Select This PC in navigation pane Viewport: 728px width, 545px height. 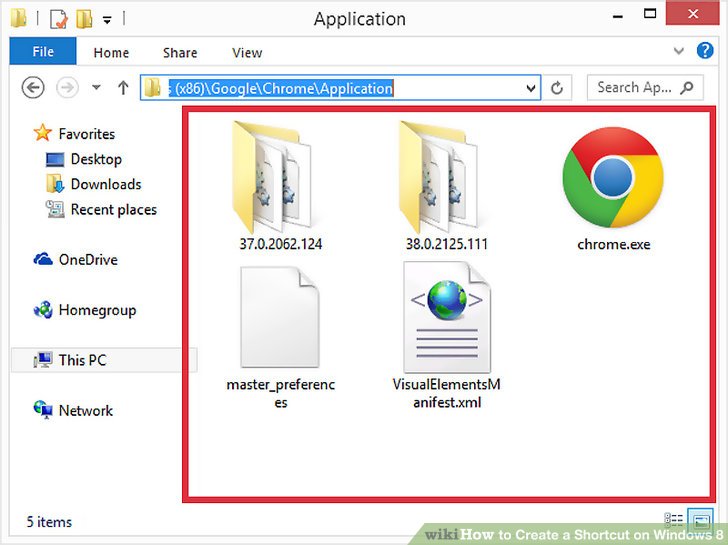[104, 360]
